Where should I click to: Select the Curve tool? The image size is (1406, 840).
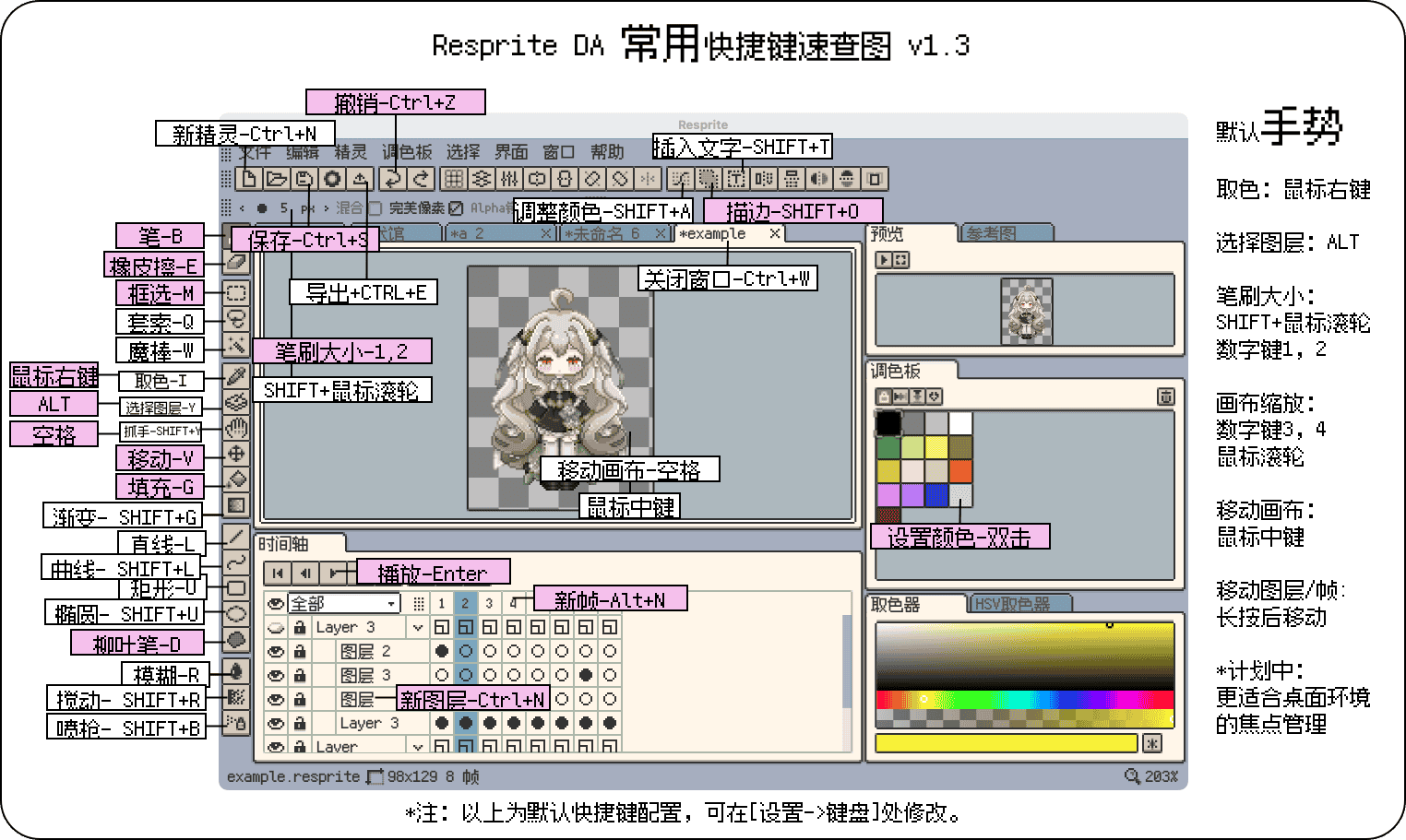coord(237,562)
